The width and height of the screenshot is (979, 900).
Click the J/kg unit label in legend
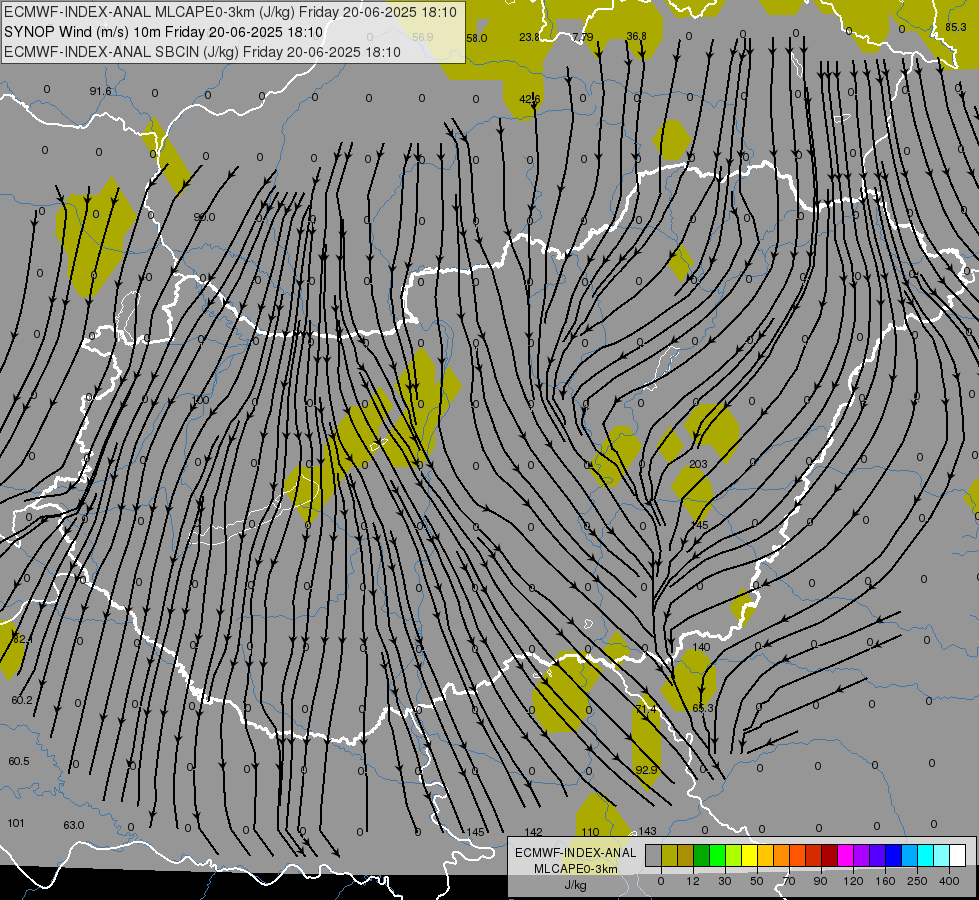[x=576, y=885]
